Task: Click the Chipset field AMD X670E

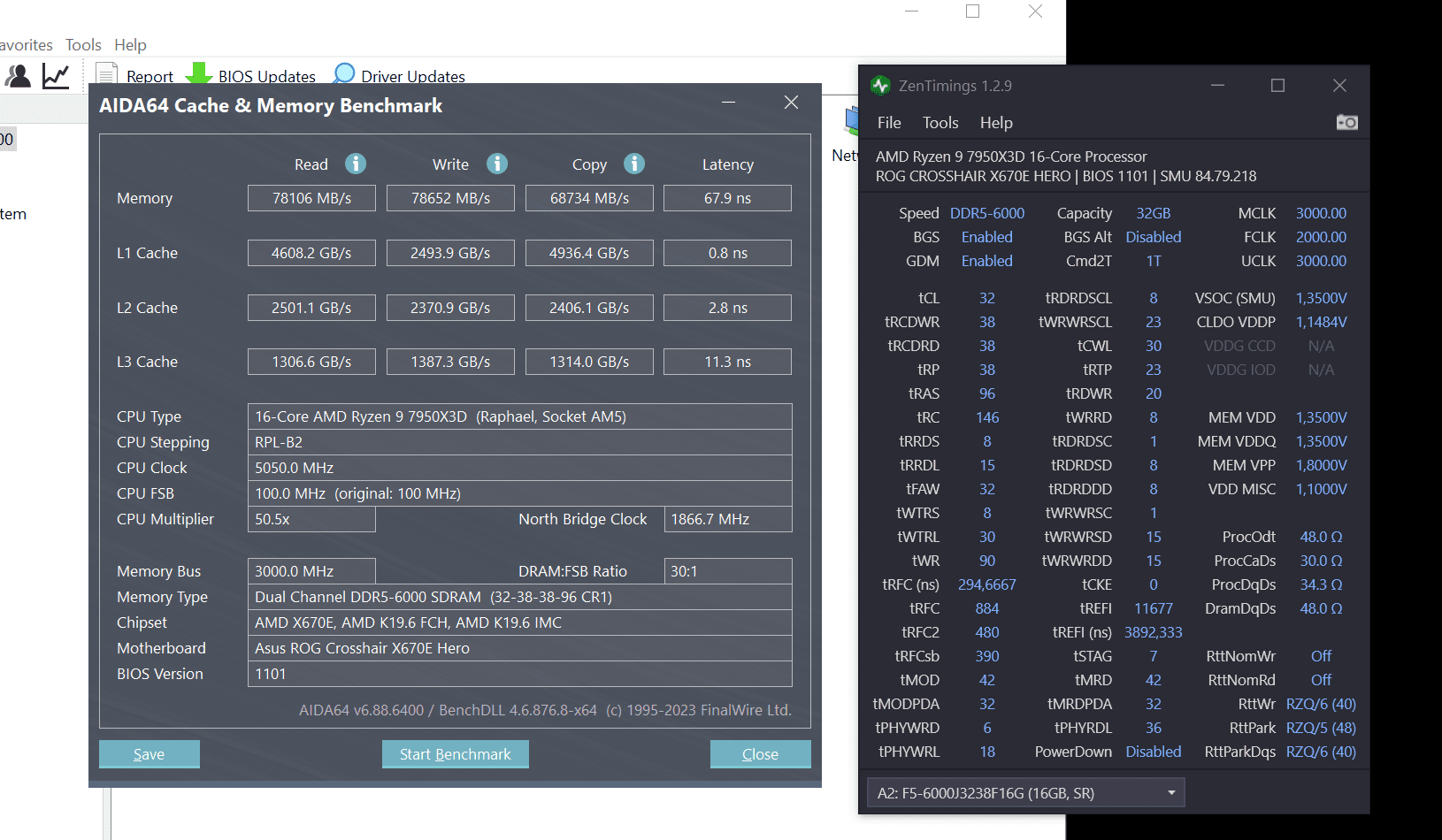Action: pos(519,622)
